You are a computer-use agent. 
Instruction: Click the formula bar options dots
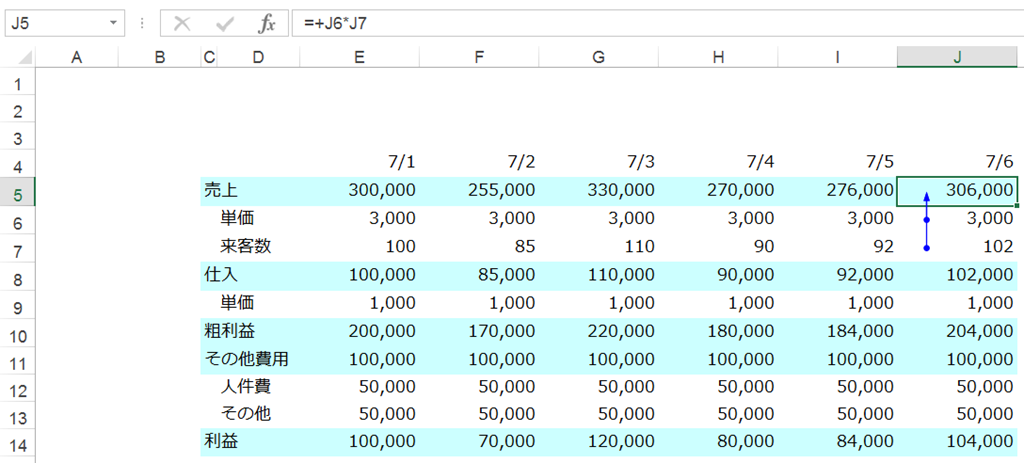(142, 24)
